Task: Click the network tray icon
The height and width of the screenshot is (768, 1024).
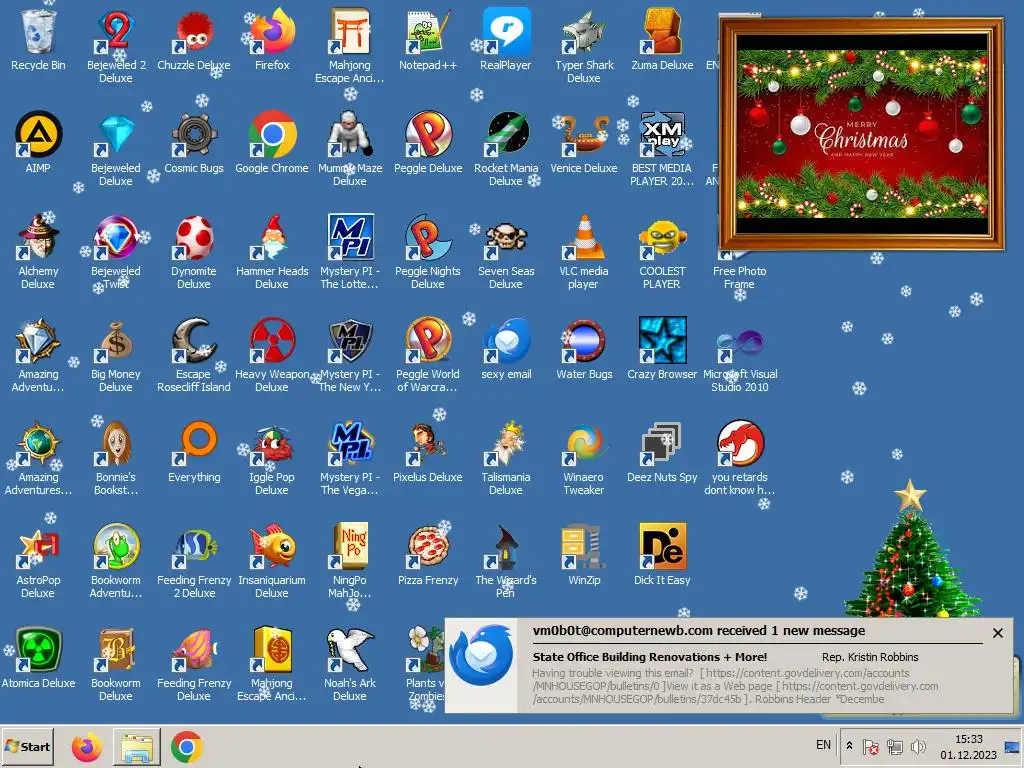Action: (895, 747)
